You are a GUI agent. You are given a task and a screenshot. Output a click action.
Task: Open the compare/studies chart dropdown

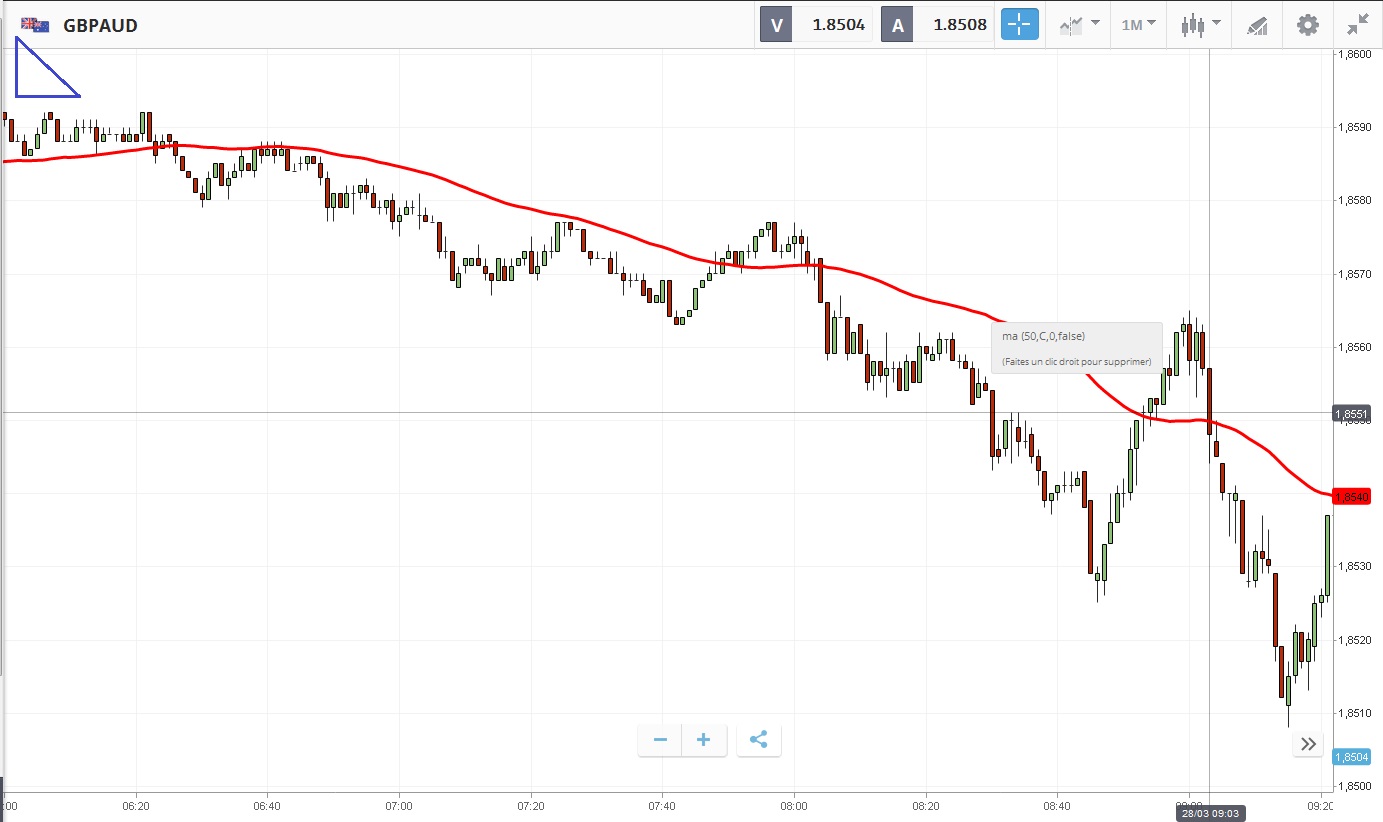point(1078,25)
